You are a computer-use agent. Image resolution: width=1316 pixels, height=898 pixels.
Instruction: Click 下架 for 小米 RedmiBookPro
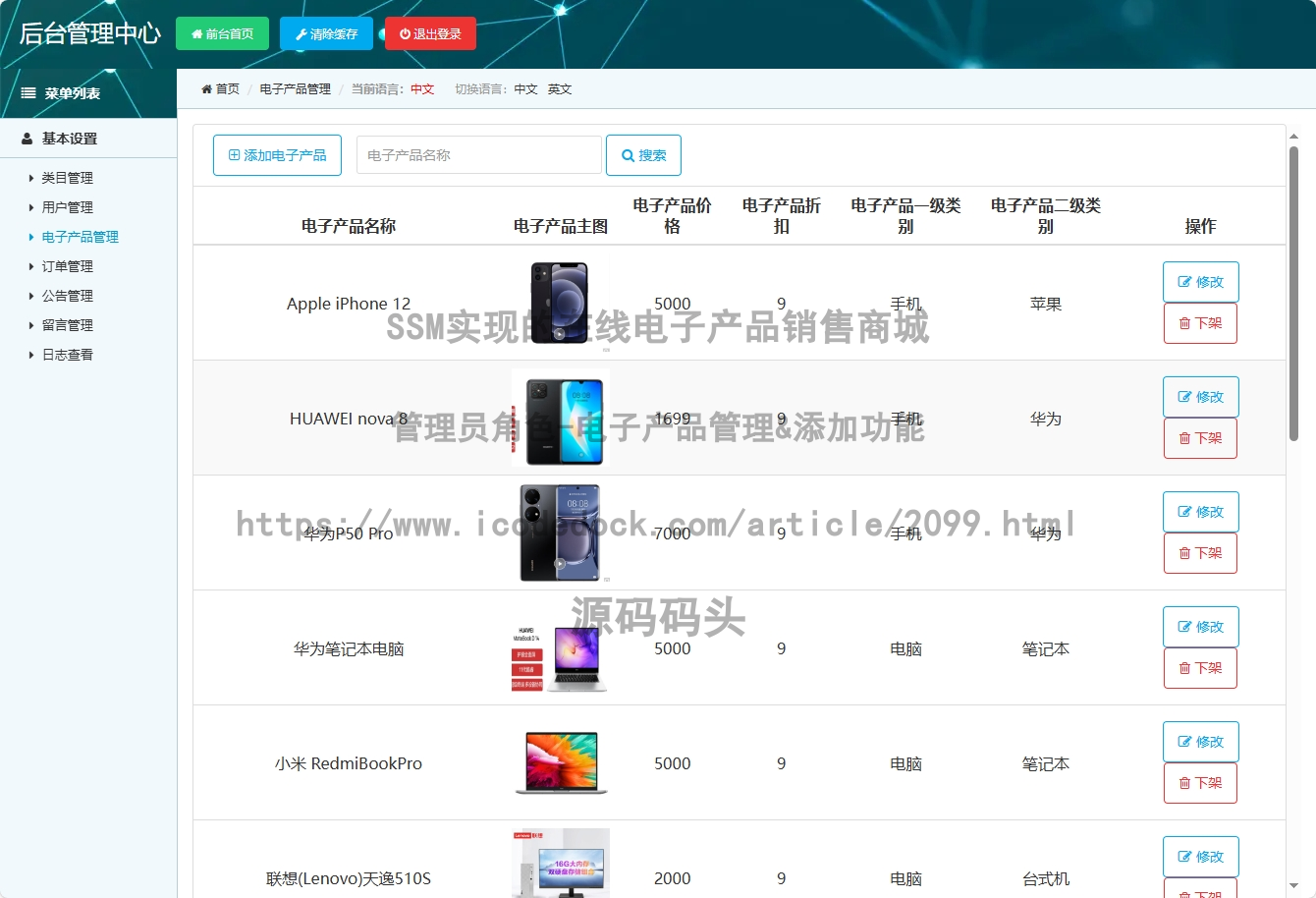(x=1200, y=783)
